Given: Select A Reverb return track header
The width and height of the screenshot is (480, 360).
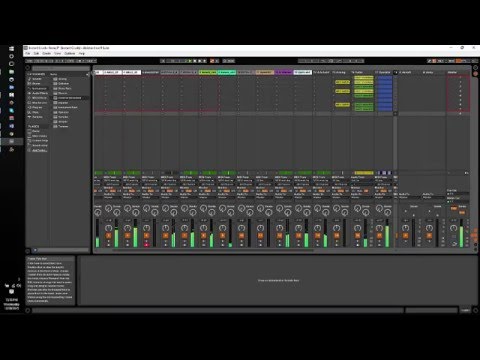Looking at the screenshot, I should [x=410, y=72].
